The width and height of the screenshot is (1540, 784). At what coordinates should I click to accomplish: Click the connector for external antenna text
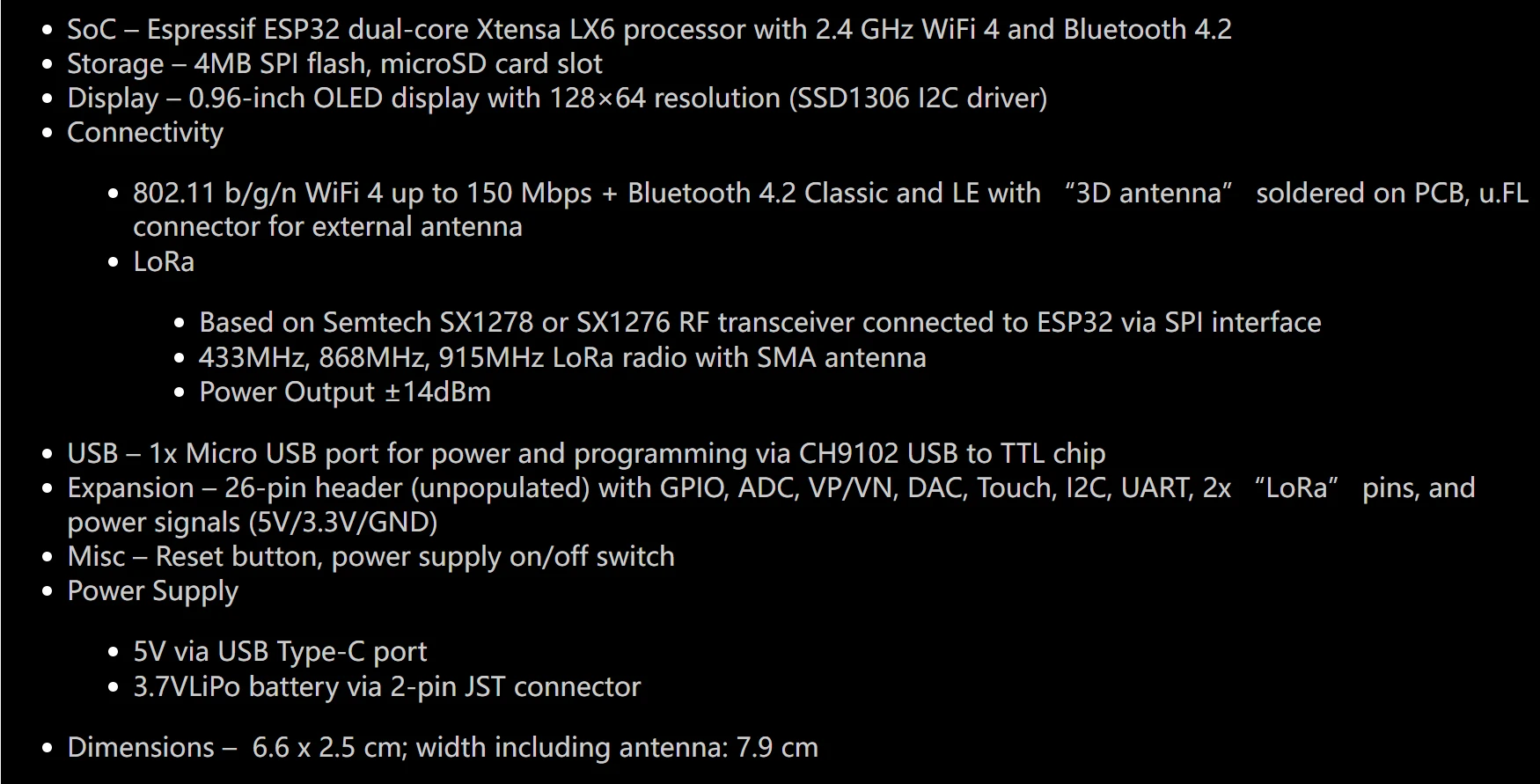pos(327,227)
